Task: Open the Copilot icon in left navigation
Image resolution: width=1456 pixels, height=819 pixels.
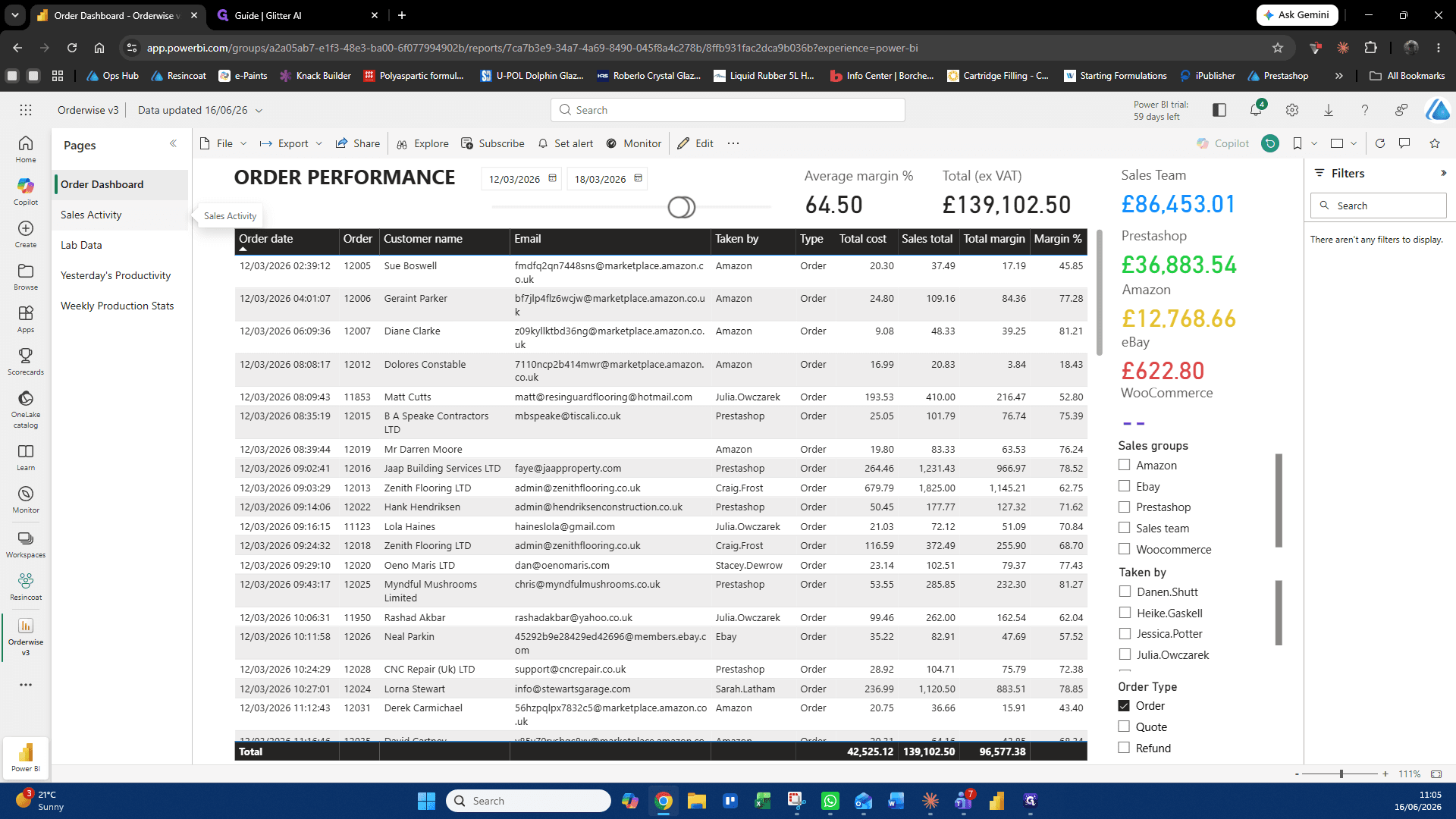Action: tap(26, 191)
